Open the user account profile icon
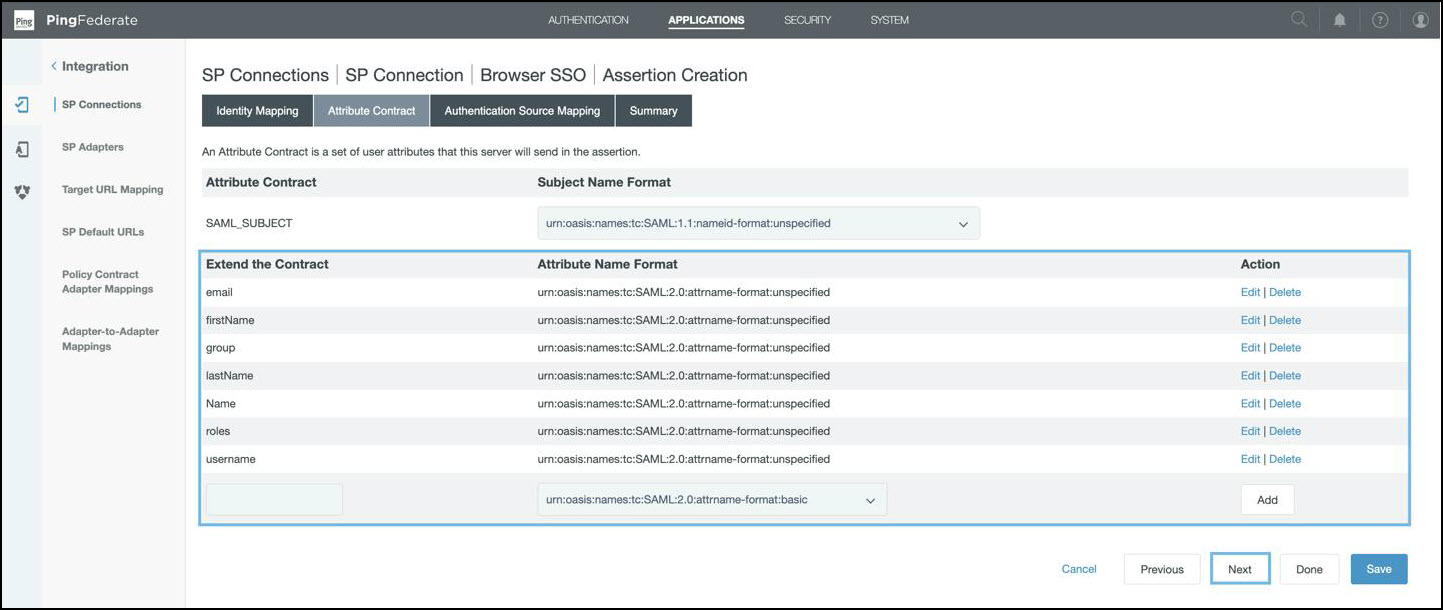 [1420, 20]
